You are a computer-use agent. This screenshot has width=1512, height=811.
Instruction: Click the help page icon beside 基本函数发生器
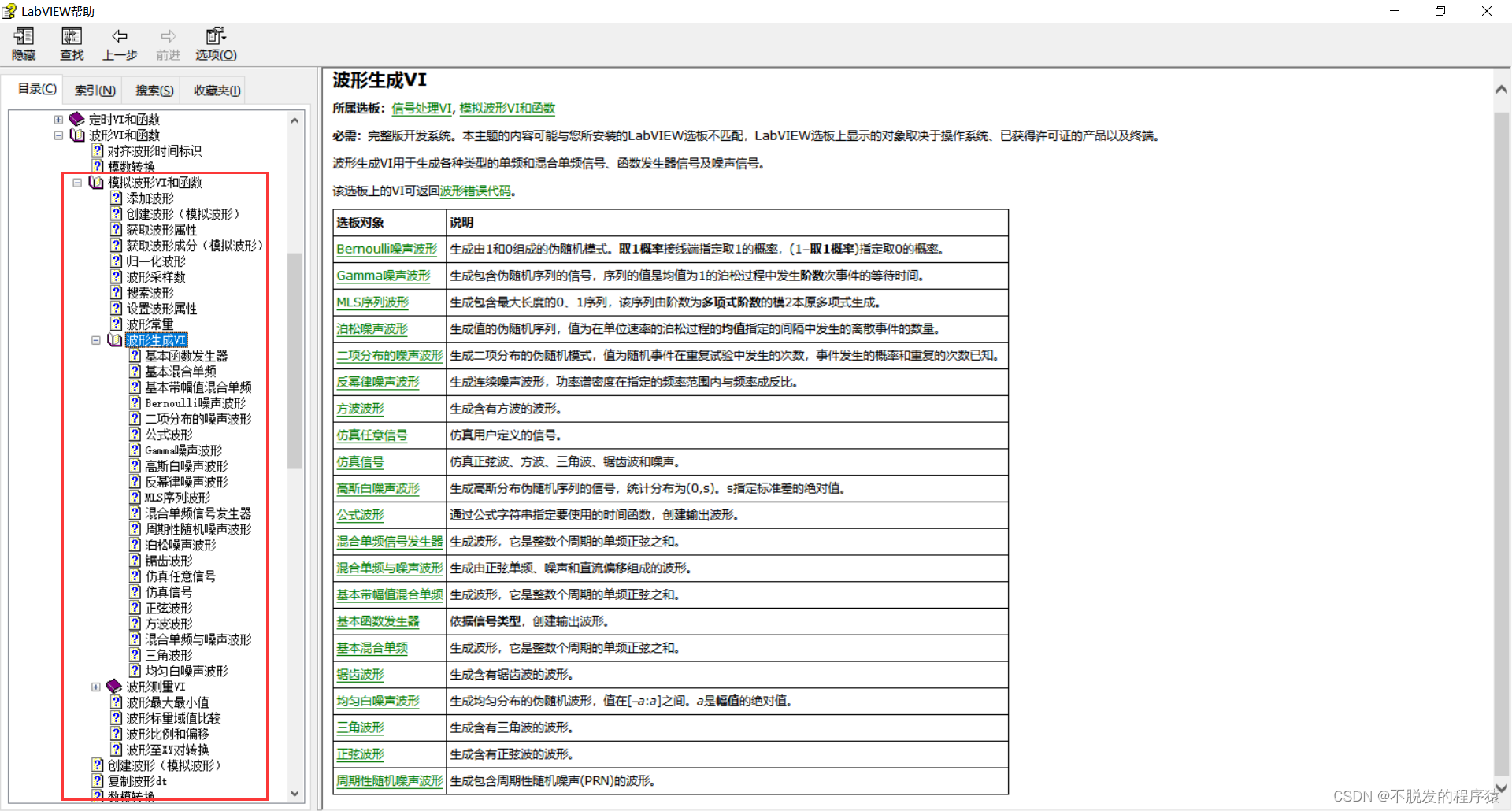tap(135, 355)
